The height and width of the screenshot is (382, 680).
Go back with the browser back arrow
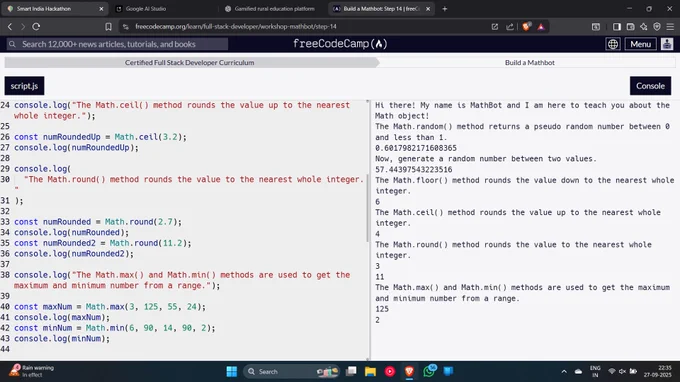coord(10,26)
